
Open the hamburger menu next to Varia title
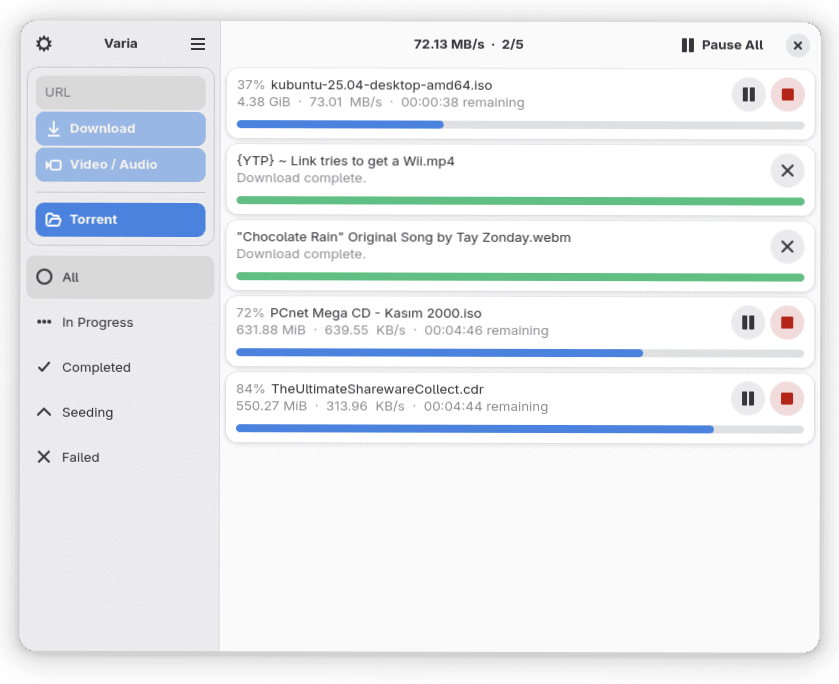198,44
